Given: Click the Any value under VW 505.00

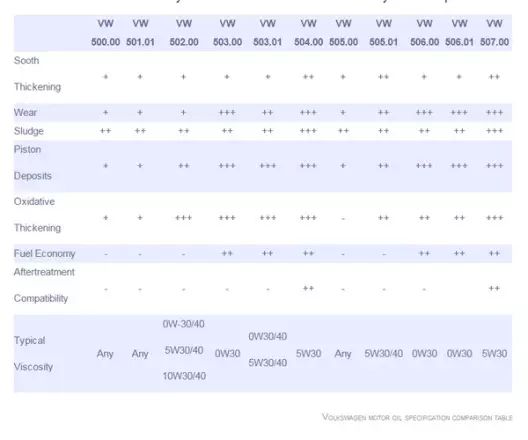Looking at the screenshot, I should click(343, 354).
